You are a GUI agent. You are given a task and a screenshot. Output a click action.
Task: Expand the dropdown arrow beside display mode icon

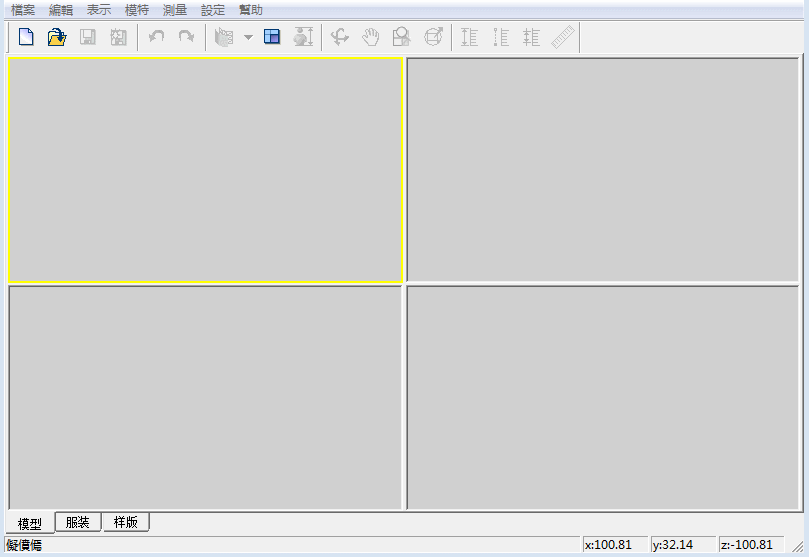(248, 38)
